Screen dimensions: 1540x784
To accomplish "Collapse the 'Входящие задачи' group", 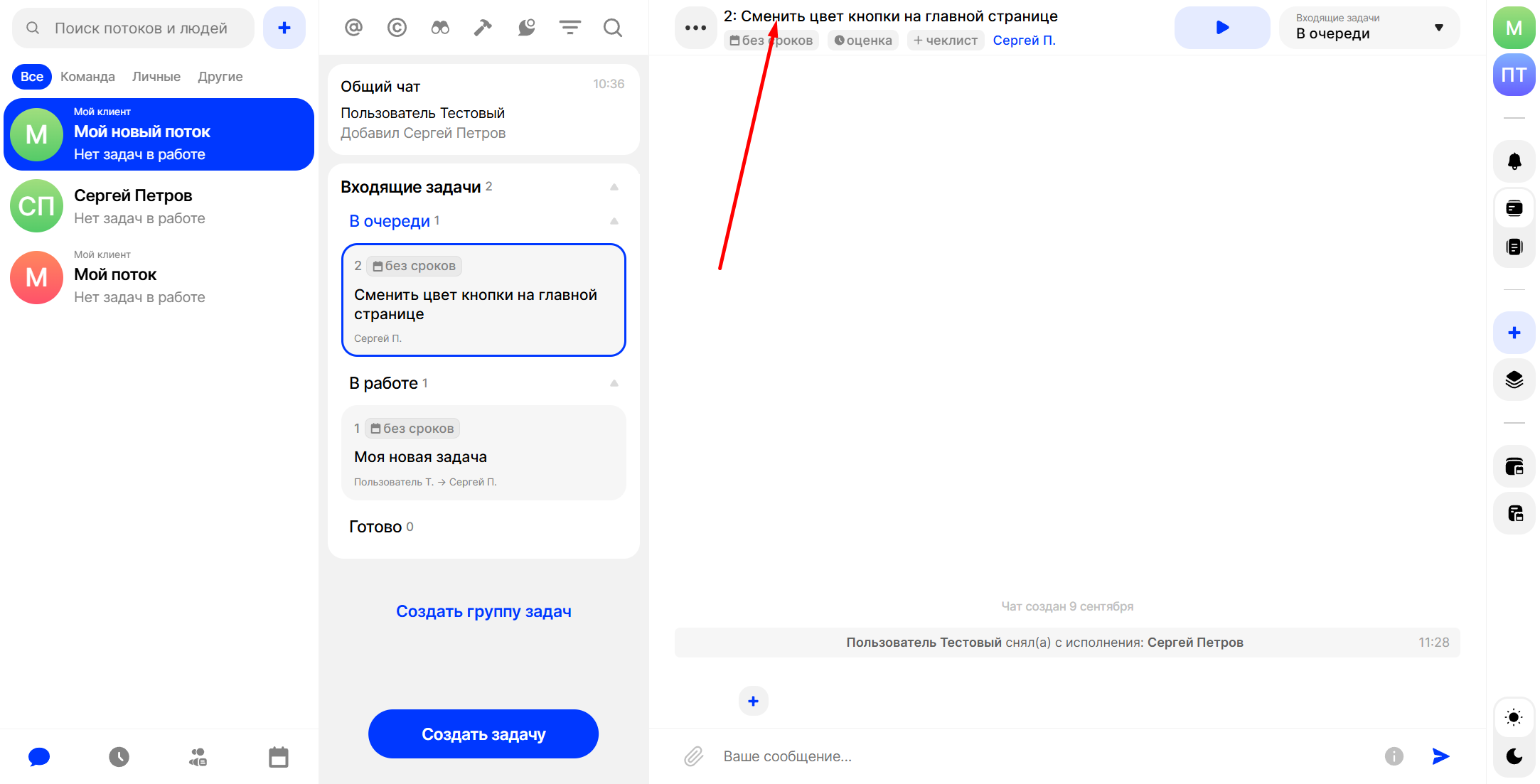I will pos(614,187).
